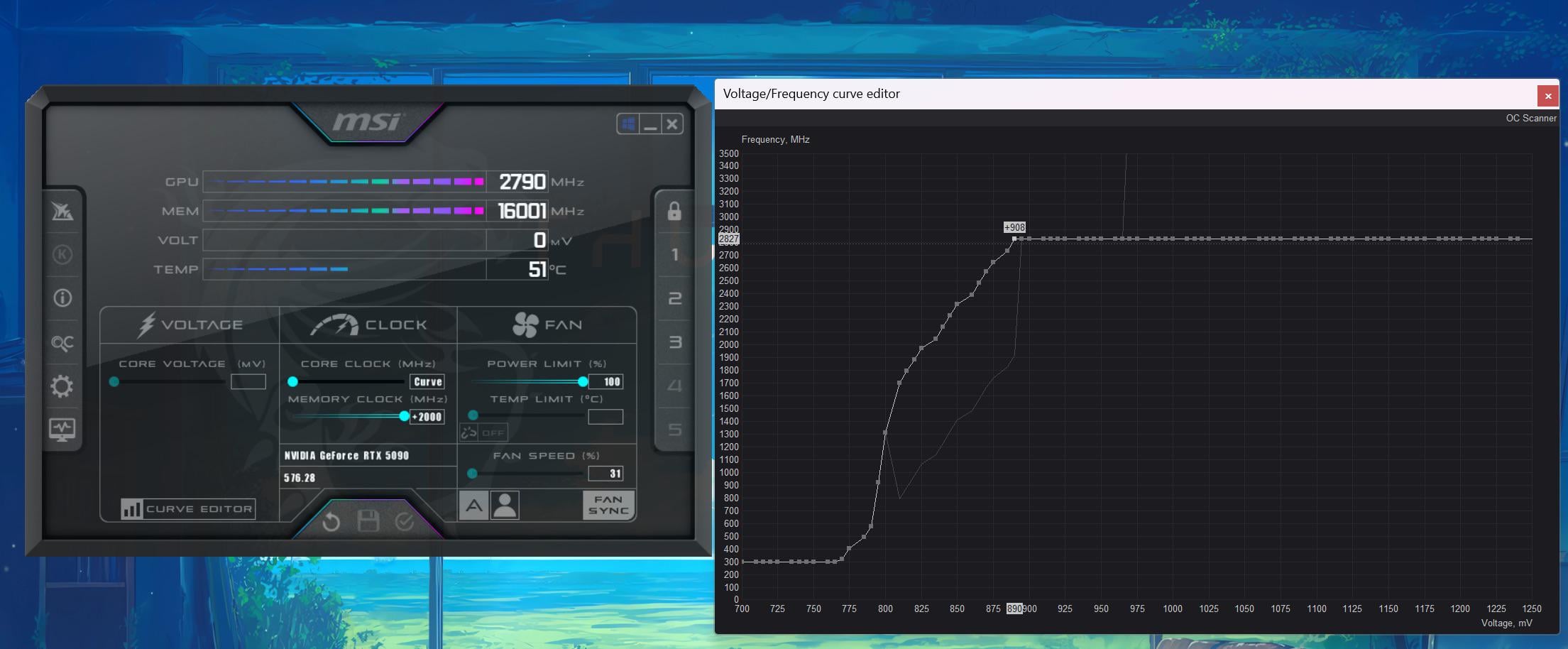Click the Core Clock slider handle
The image size is (1568, 649).
pyautogui.click(x=292, y=382)
